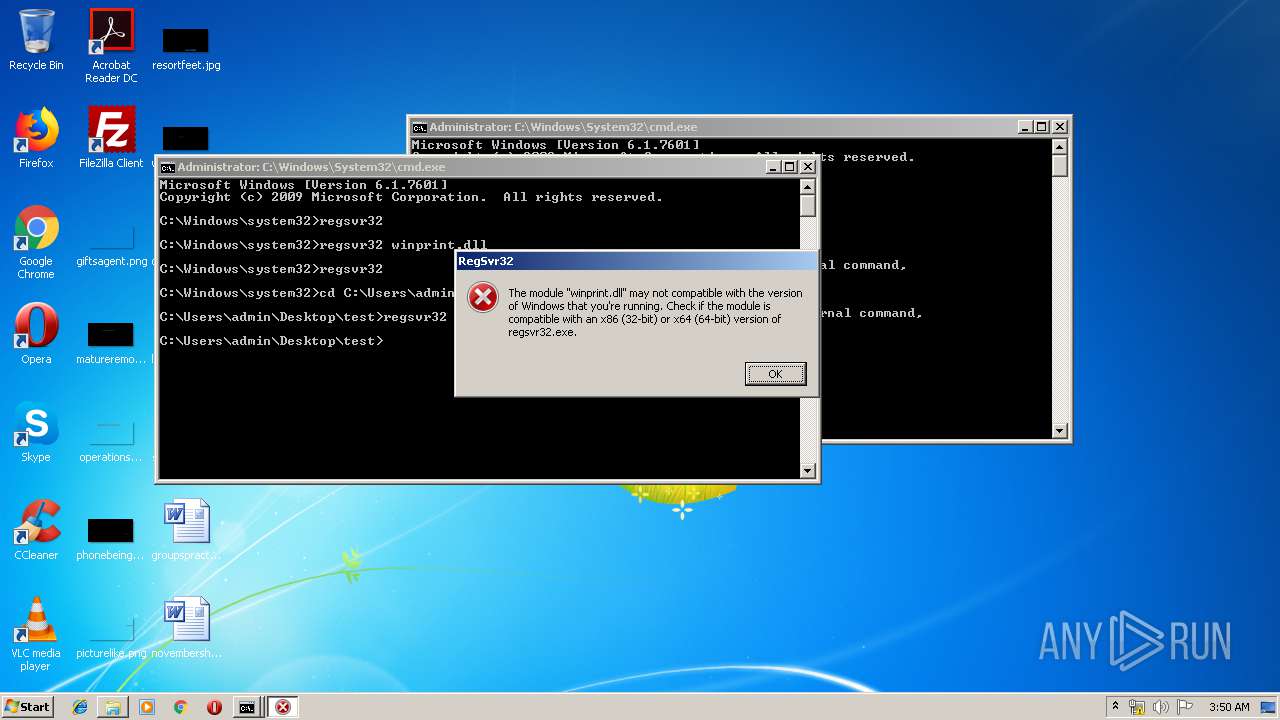The width and height of the screenshot is (1280, 720).
Task: Launch VLC media player shortcut
Action: coord(36,634)
